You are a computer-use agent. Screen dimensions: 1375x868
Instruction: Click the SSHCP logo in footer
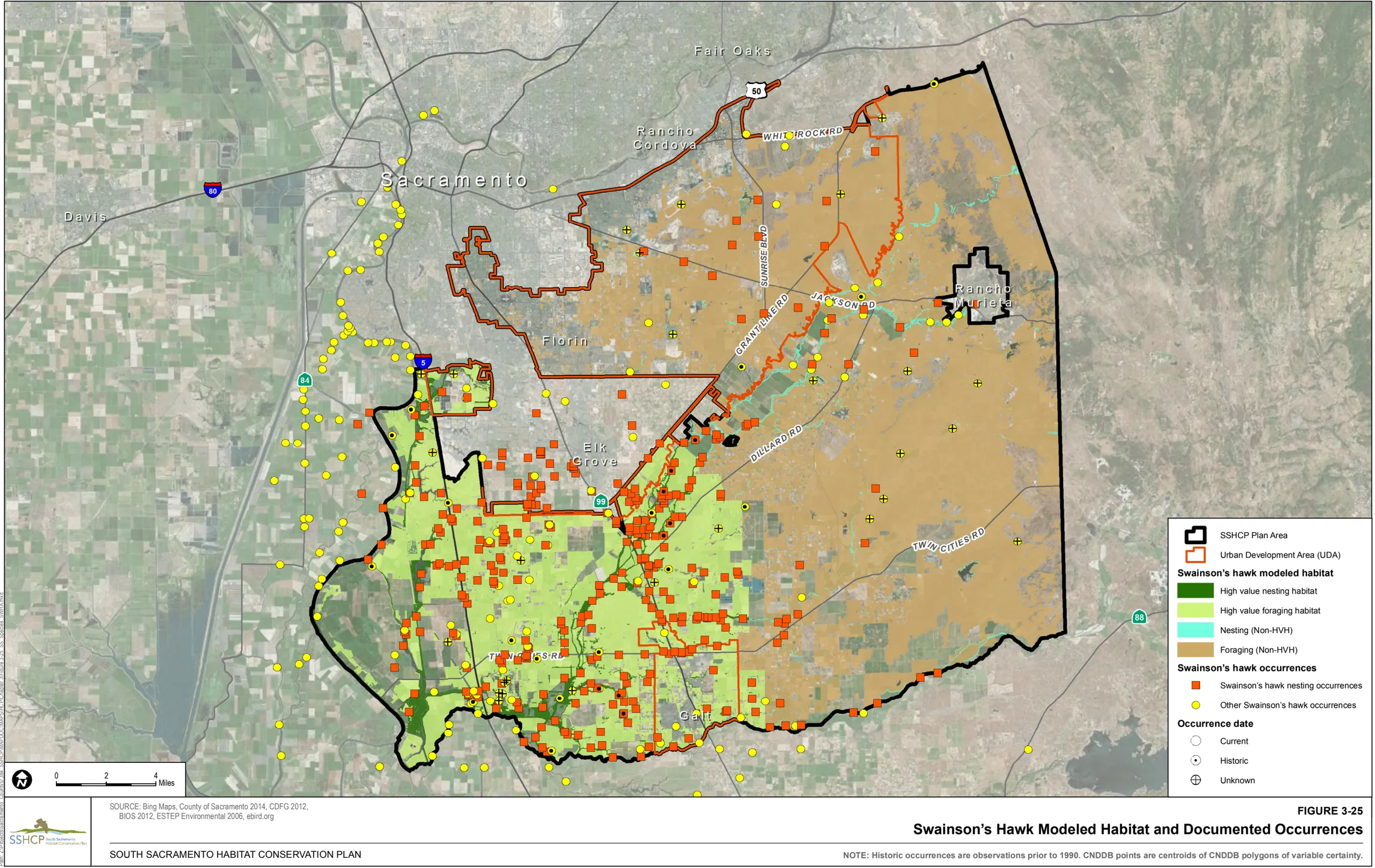pos(48,833)
